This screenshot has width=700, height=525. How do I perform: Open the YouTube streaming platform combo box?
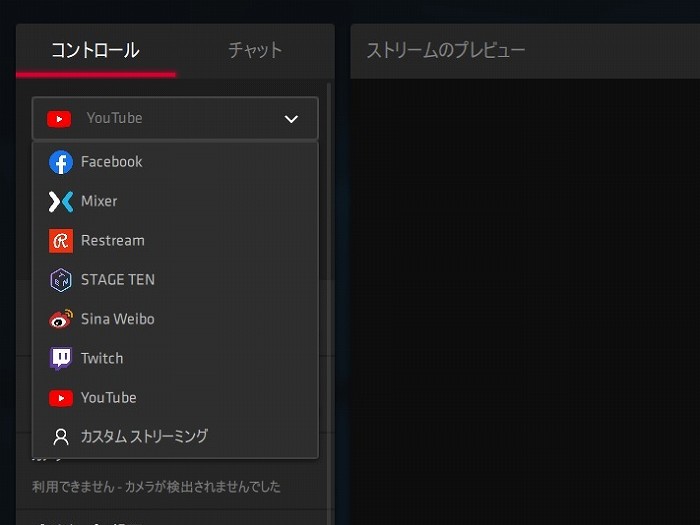175,118
